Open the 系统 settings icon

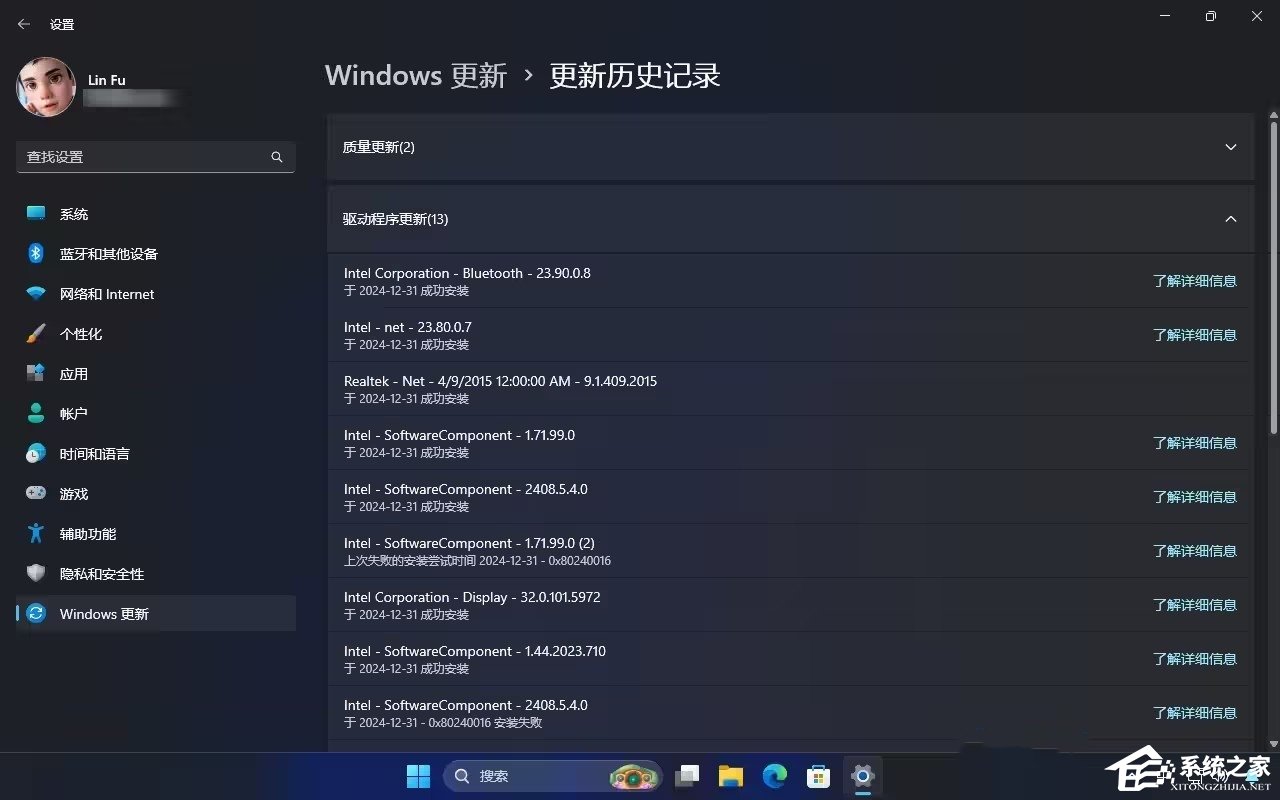36,214
